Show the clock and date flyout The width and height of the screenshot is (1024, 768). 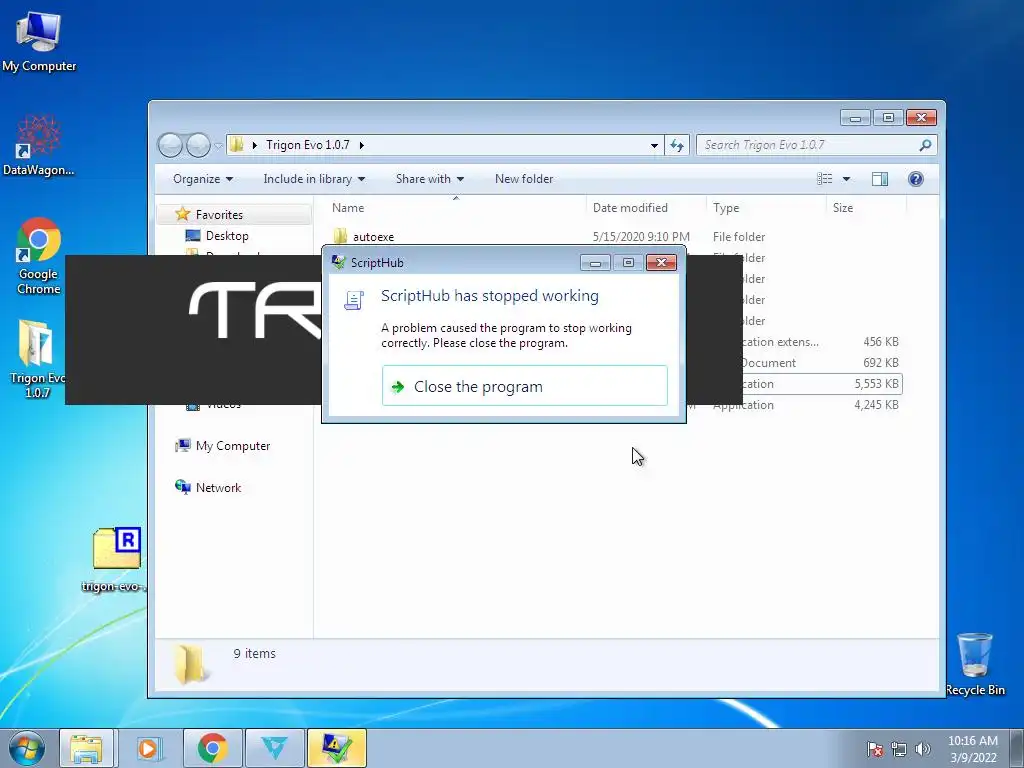coord(973,749)
